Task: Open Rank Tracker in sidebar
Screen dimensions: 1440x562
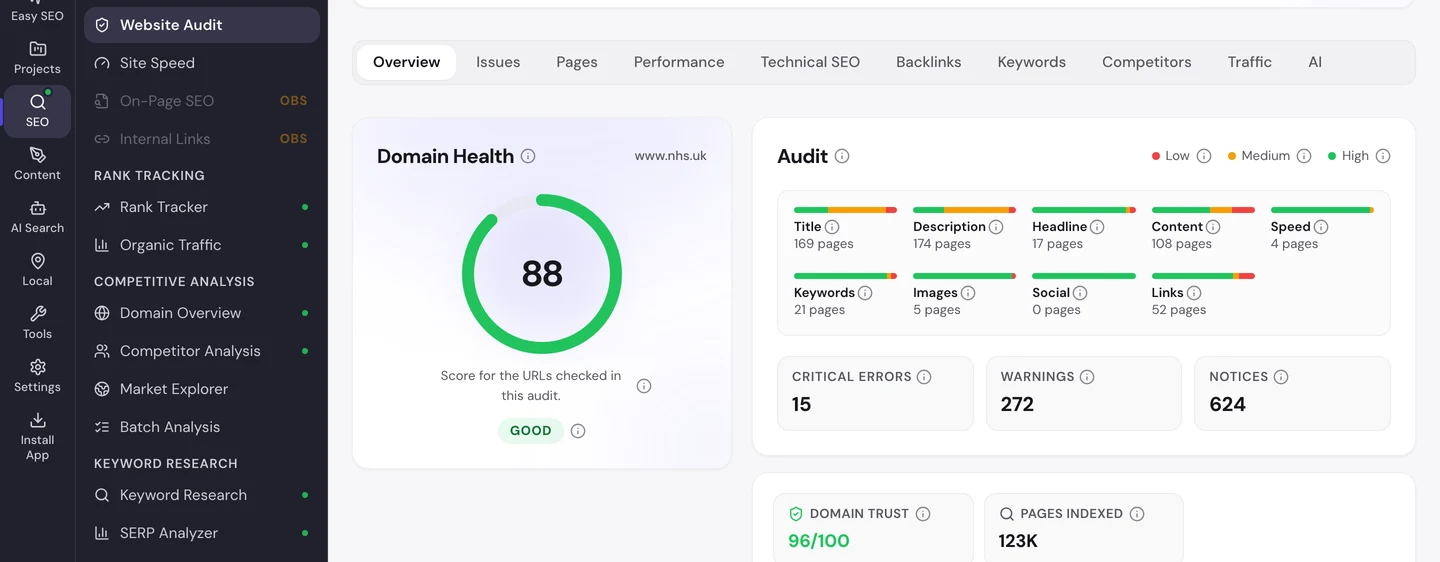Action: [x=202, y=207]
